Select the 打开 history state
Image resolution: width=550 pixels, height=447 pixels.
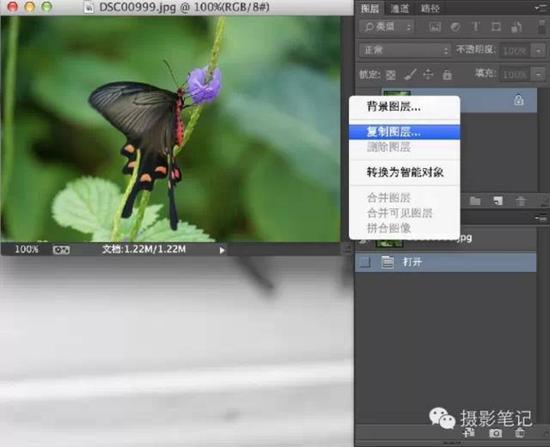446,262
